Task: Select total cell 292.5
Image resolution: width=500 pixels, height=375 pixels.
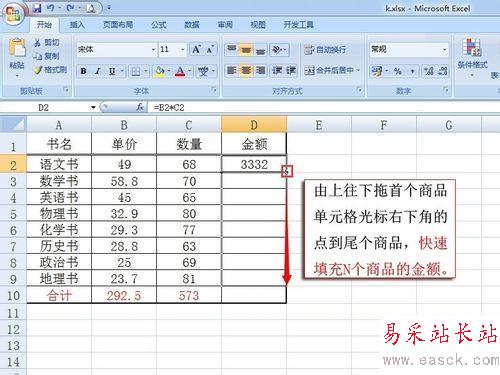Action: (124, 296)
